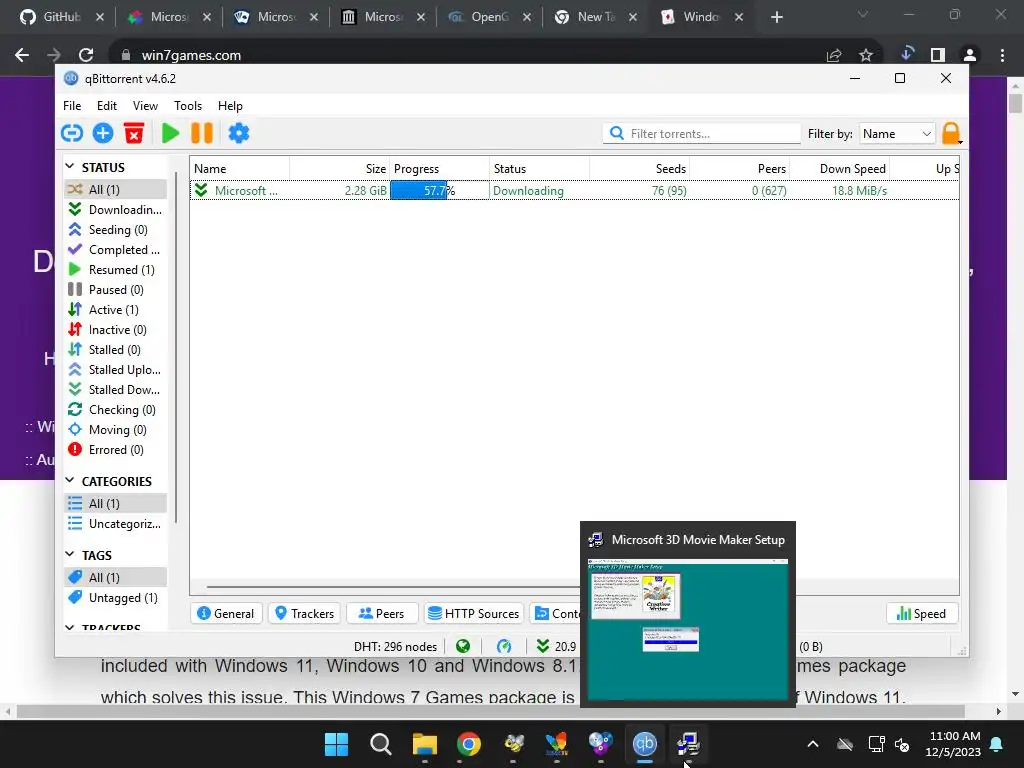Open Windows Start menu on taskbar
This screenshot has height=768, width=1024.
point(337,744)
